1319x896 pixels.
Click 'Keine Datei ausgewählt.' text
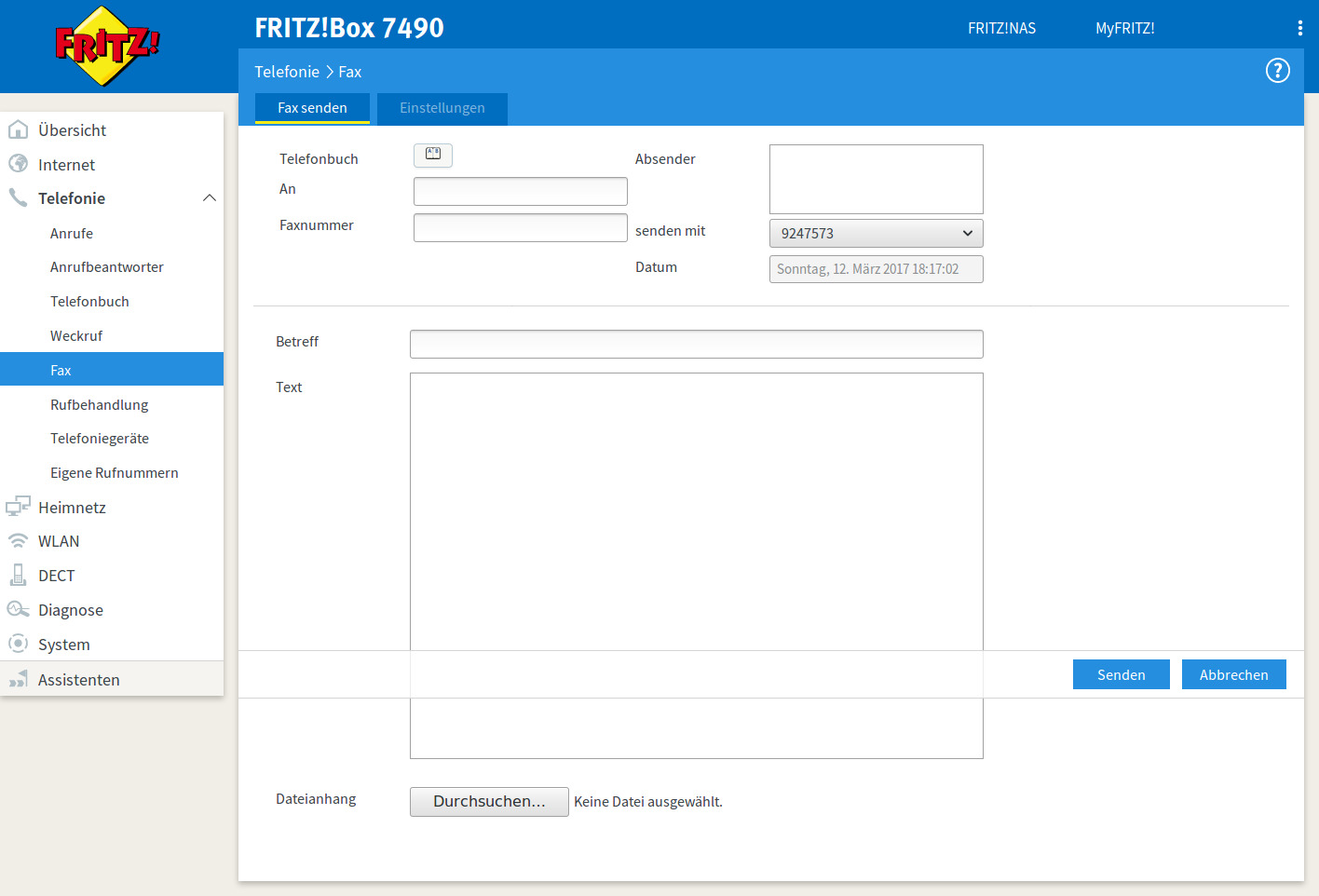click(648, 802)
